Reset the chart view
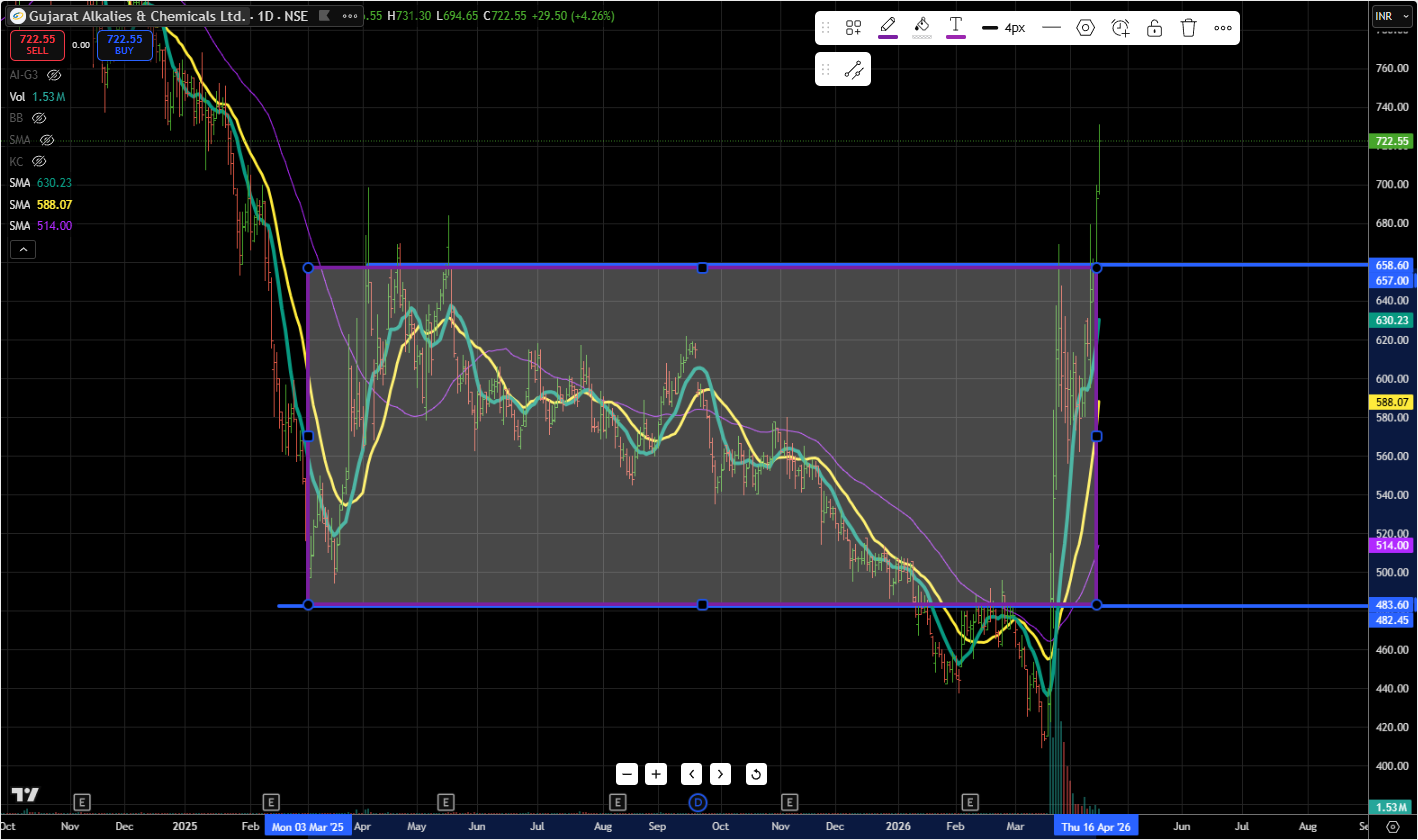This screenshot has height=840, width=1418. point(756,774)
